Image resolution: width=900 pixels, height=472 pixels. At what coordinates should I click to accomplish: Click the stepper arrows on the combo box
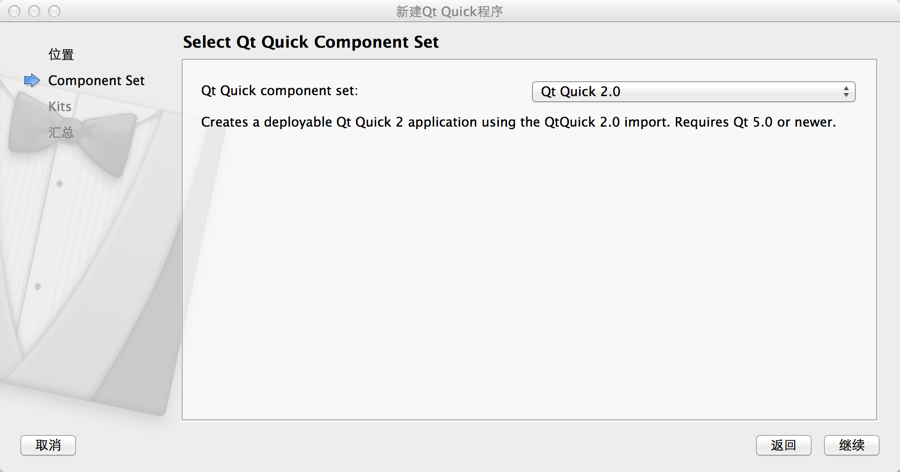coord(846,92)
